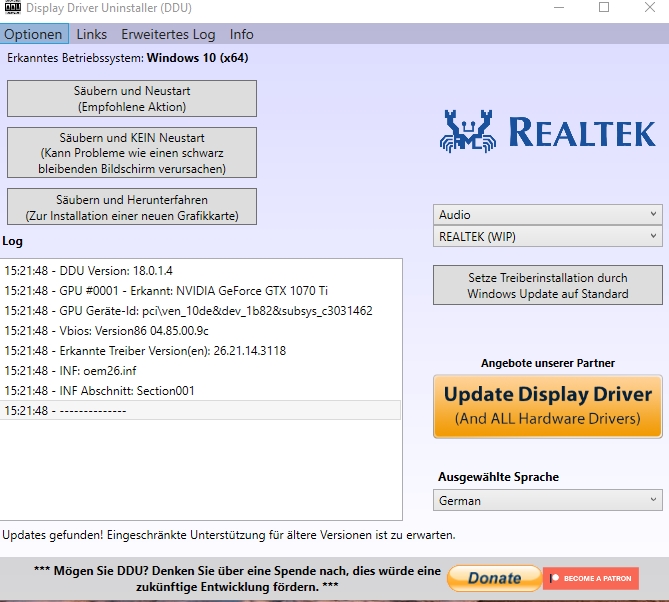Click the 'Updates gefunden!' status message
Viewport: 669px width, 602px height.
[229, 535]
